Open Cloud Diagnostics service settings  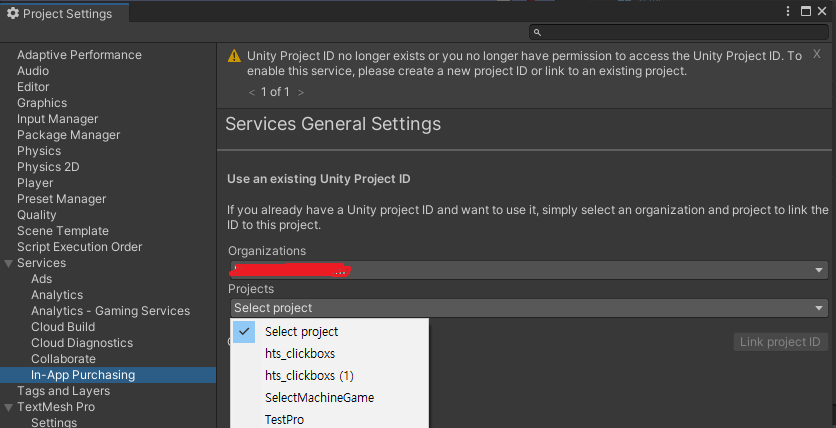pyautogui.click(x=82, y=343)
